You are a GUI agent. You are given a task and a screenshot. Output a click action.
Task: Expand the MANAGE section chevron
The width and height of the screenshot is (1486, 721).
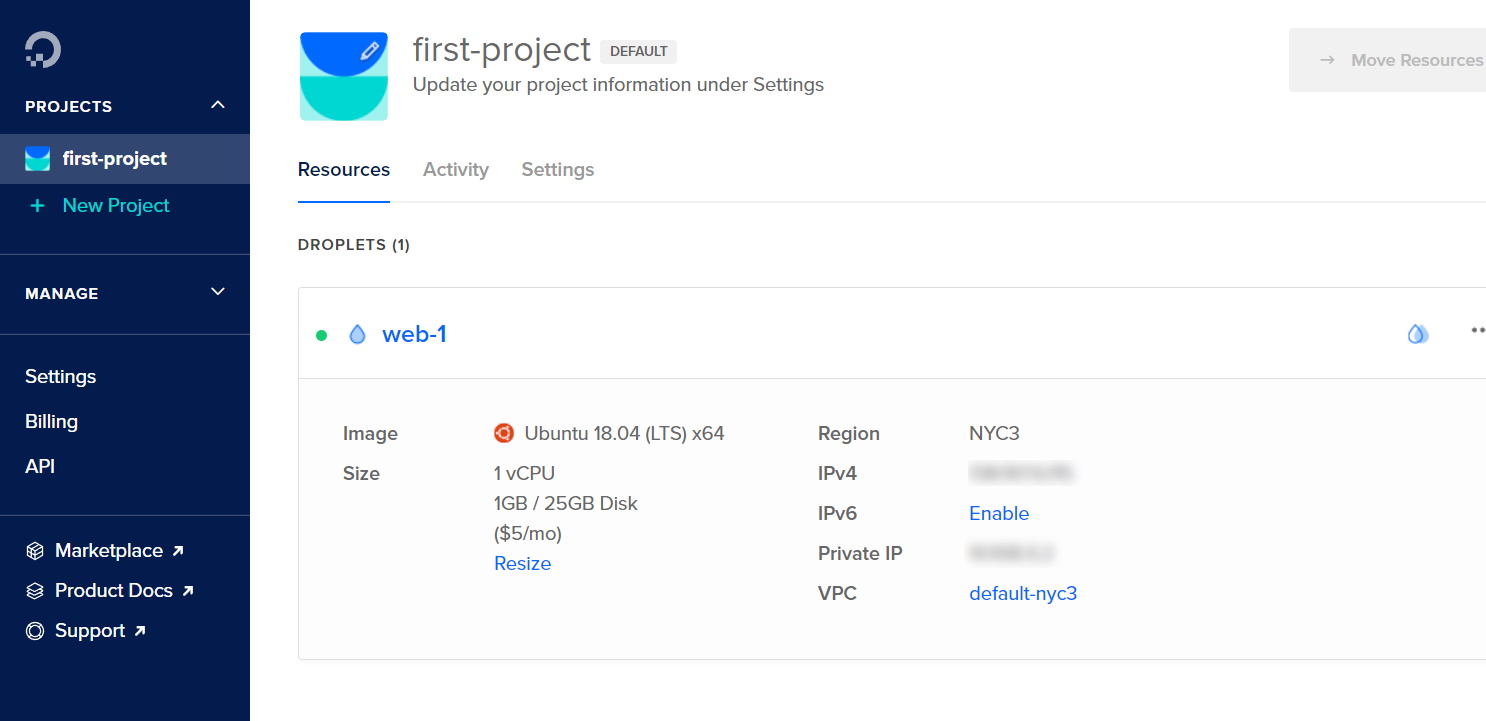click(218, 292)
